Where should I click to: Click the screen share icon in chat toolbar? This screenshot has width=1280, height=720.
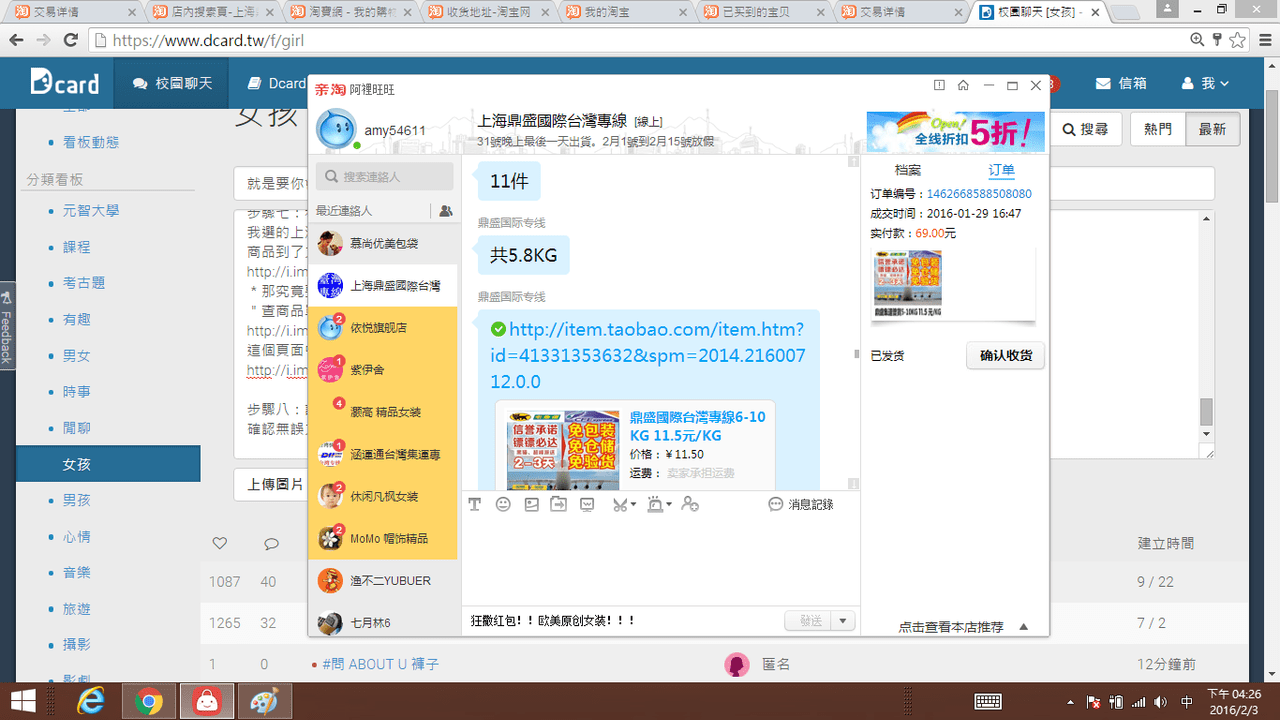(587, 505)
